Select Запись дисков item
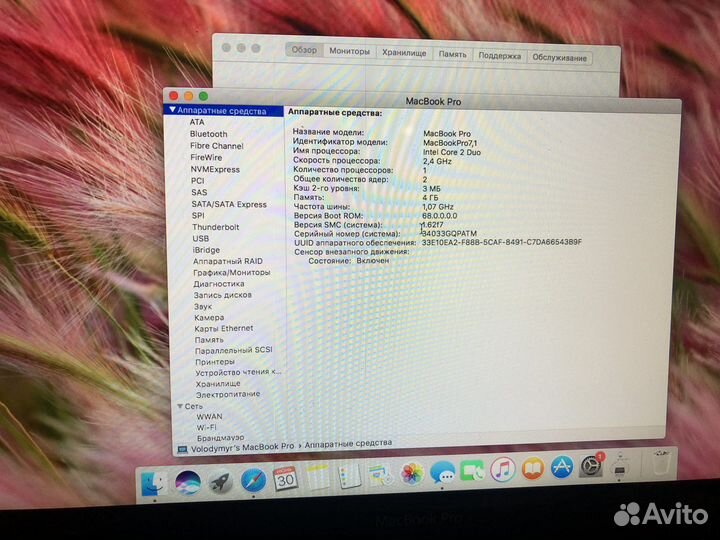The height and width of the screenshot is (540, 720). 222,295
